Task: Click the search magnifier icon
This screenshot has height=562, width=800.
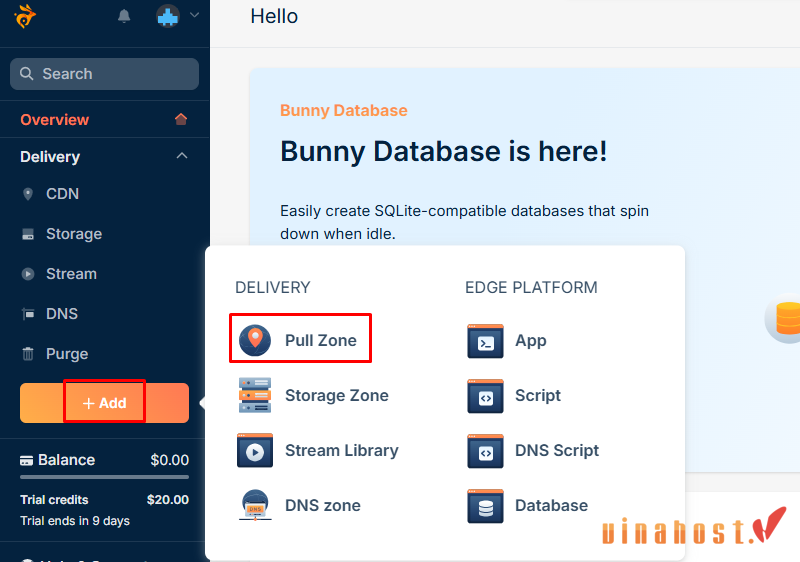Action: 27,74
